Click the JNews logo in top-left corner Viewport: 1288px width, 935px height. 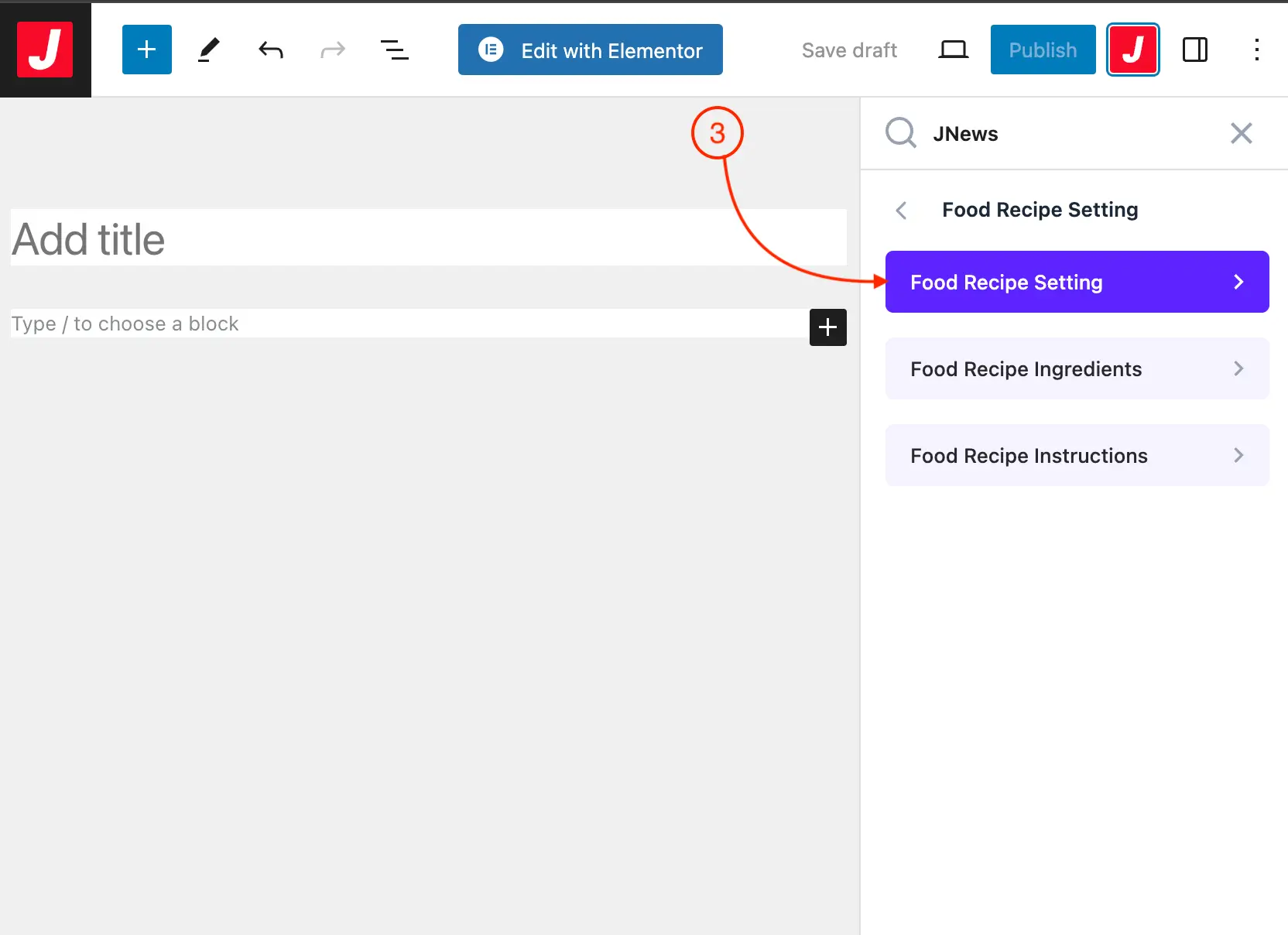point(45,50)
